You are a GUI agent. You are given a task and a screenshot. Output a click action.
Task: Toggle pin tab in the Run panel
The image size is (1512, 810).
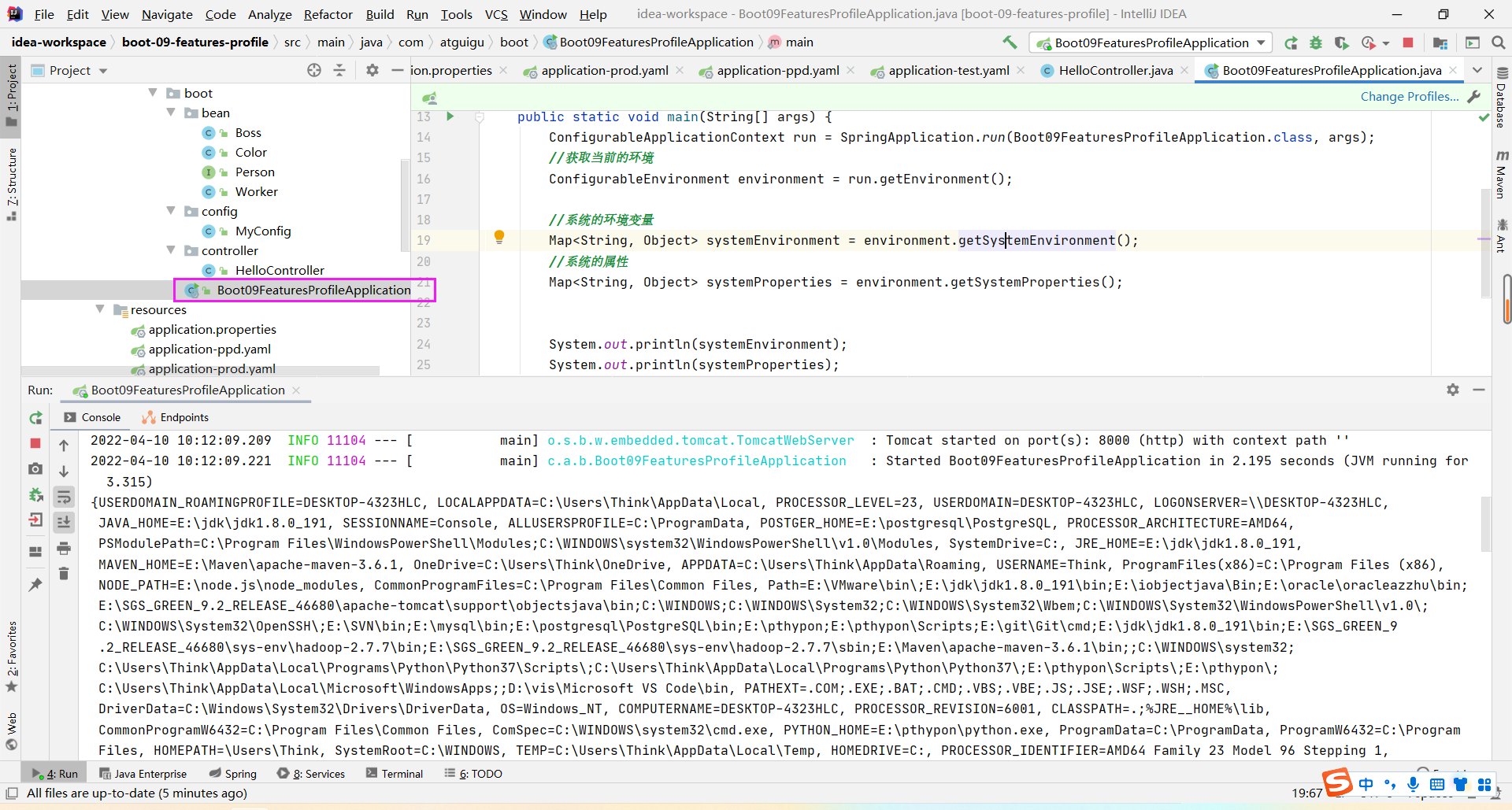click(x=35, y=585)
